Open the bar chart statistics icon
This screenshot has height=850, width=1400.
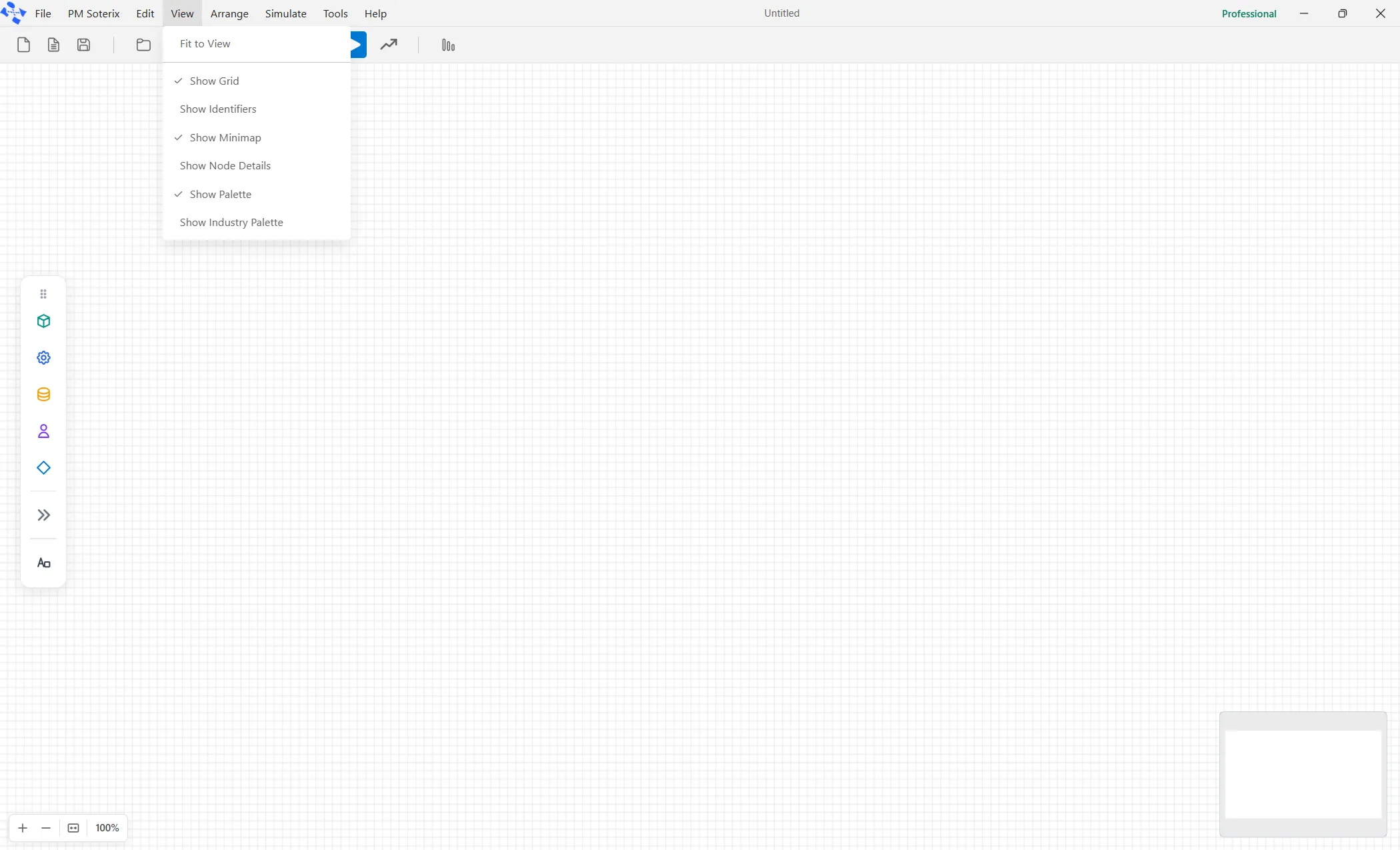click(x=448, y=45)
